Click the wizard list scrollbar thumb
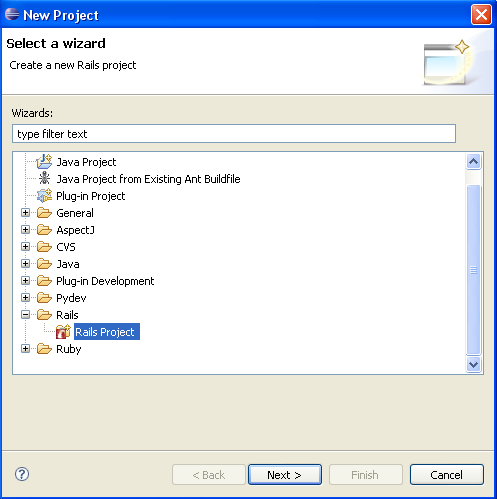The image size is (497, 499). point(473,269)
